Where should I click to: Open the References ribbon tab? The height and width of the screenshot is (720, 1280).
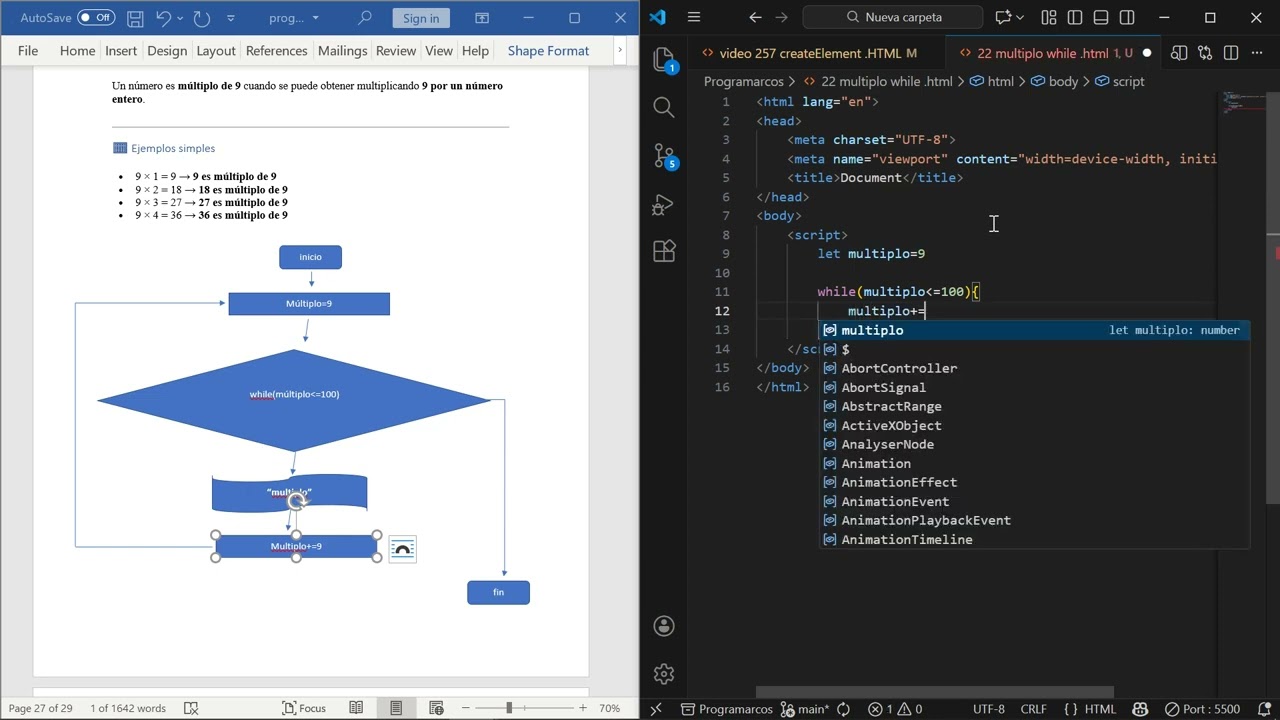[x=276, y=51]
